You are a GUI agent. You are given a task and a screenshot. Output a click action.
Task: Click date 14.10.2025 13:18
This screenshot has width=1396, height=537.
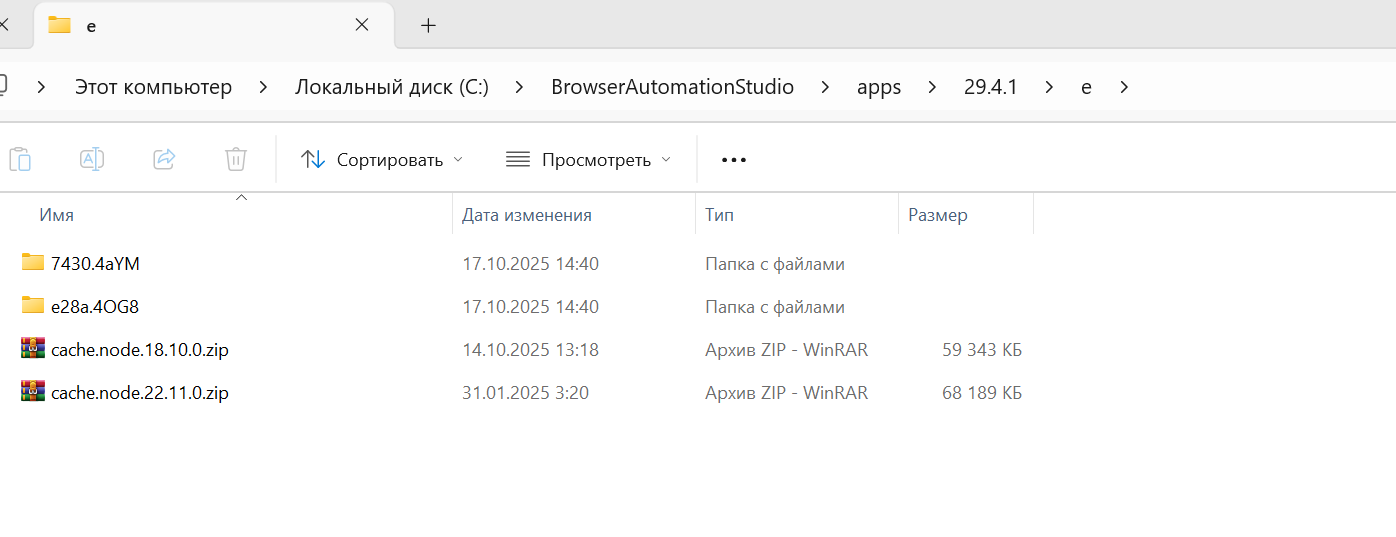[530, 350]
